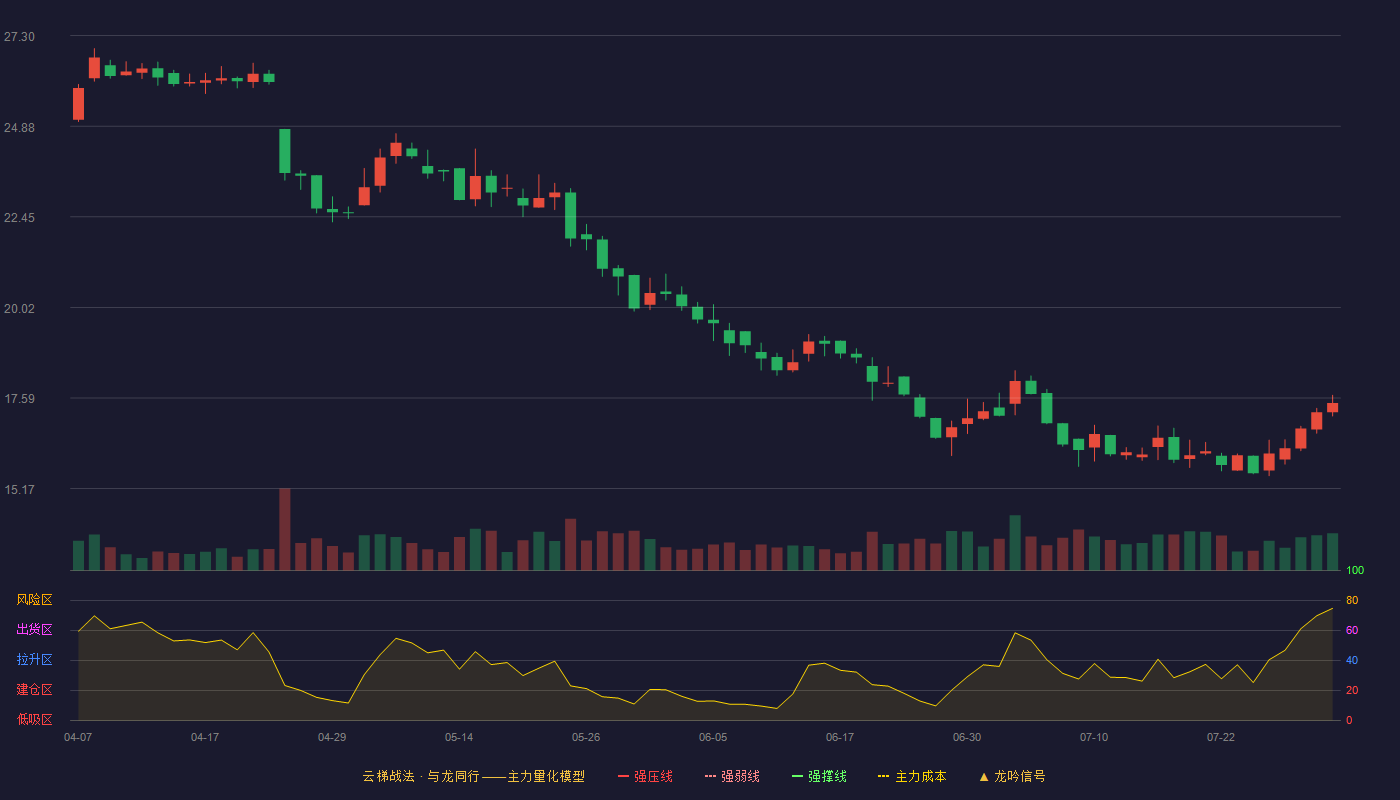This screenshot has width=1400, height=800.
Task: Click the 27.30 price axis label
Action: [19, 37]
